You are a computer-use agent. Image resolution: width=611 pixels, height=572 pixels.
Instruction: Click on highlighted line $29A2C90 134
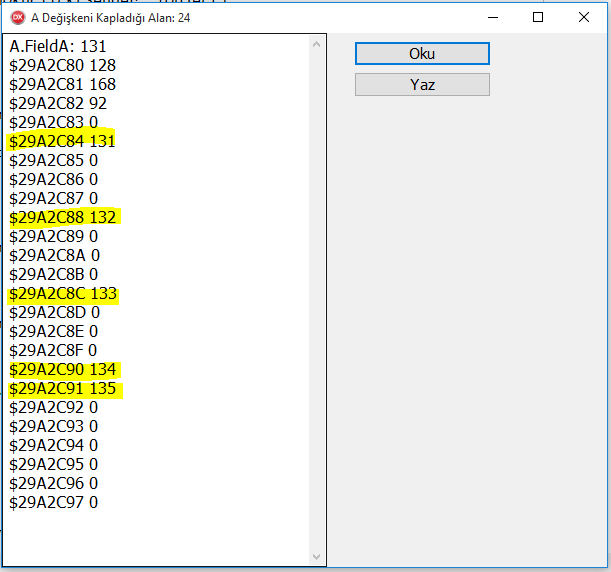(62, 370)
